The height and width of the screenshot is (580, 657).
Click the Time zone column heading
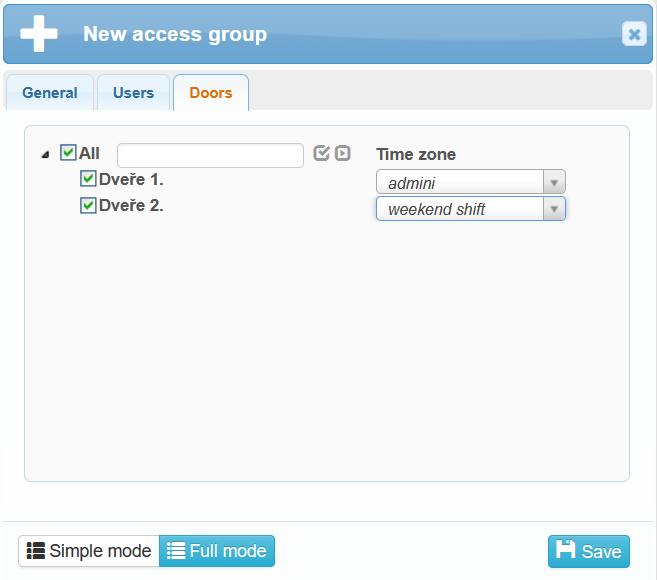pyautogui.click(x=416, y=154)
